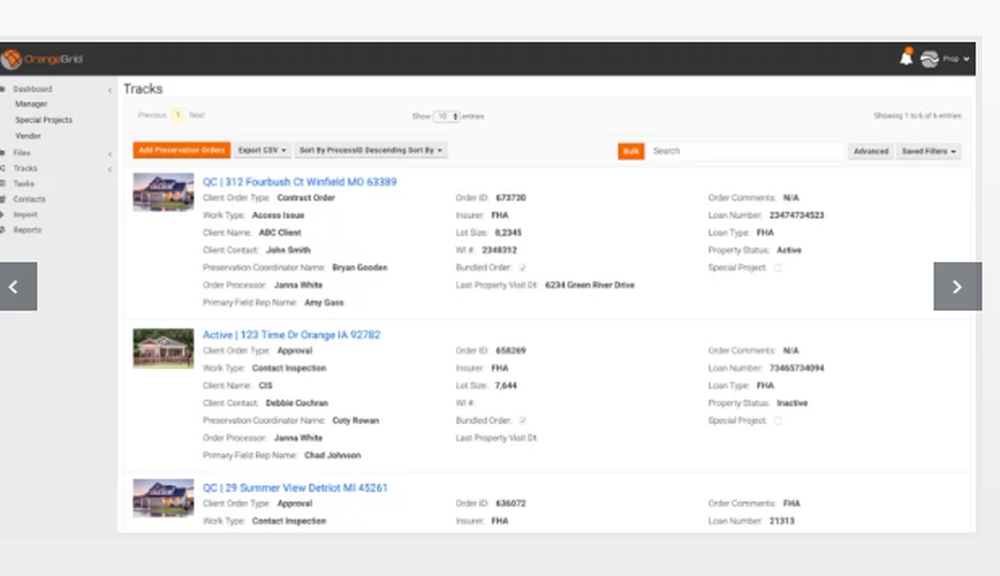Screen dimensions: 1000x576
Task: Open Tracks in the sidebar
Action: [x=26, y=168]
